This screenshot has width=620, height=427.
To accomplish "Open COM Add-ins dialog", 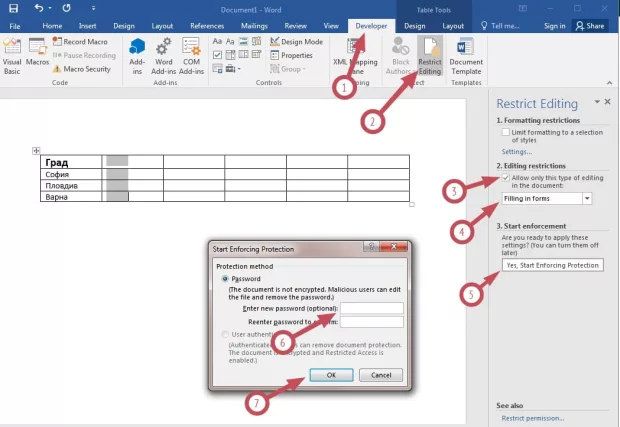I will tap(191, 57).
